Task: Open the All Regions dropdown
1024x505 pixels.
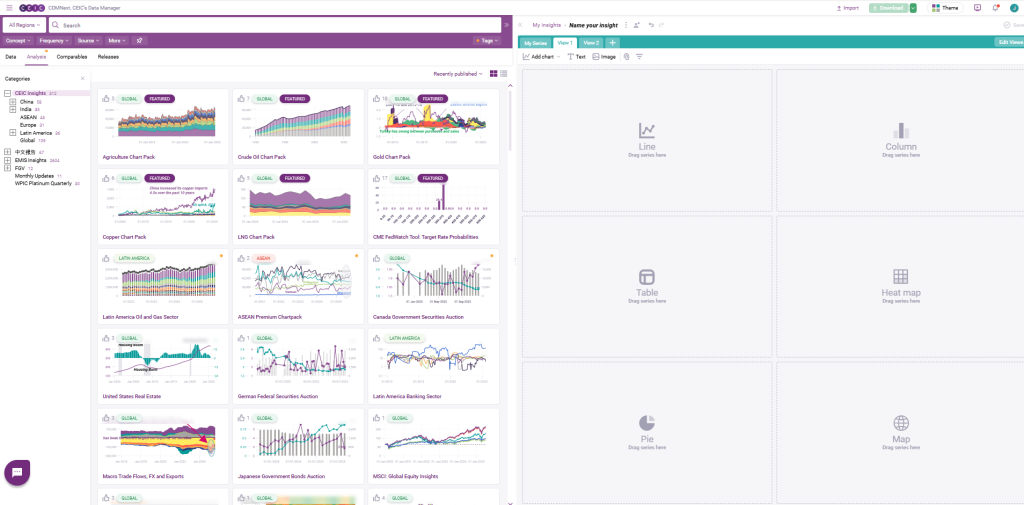Action: click(x=24, y=24)
